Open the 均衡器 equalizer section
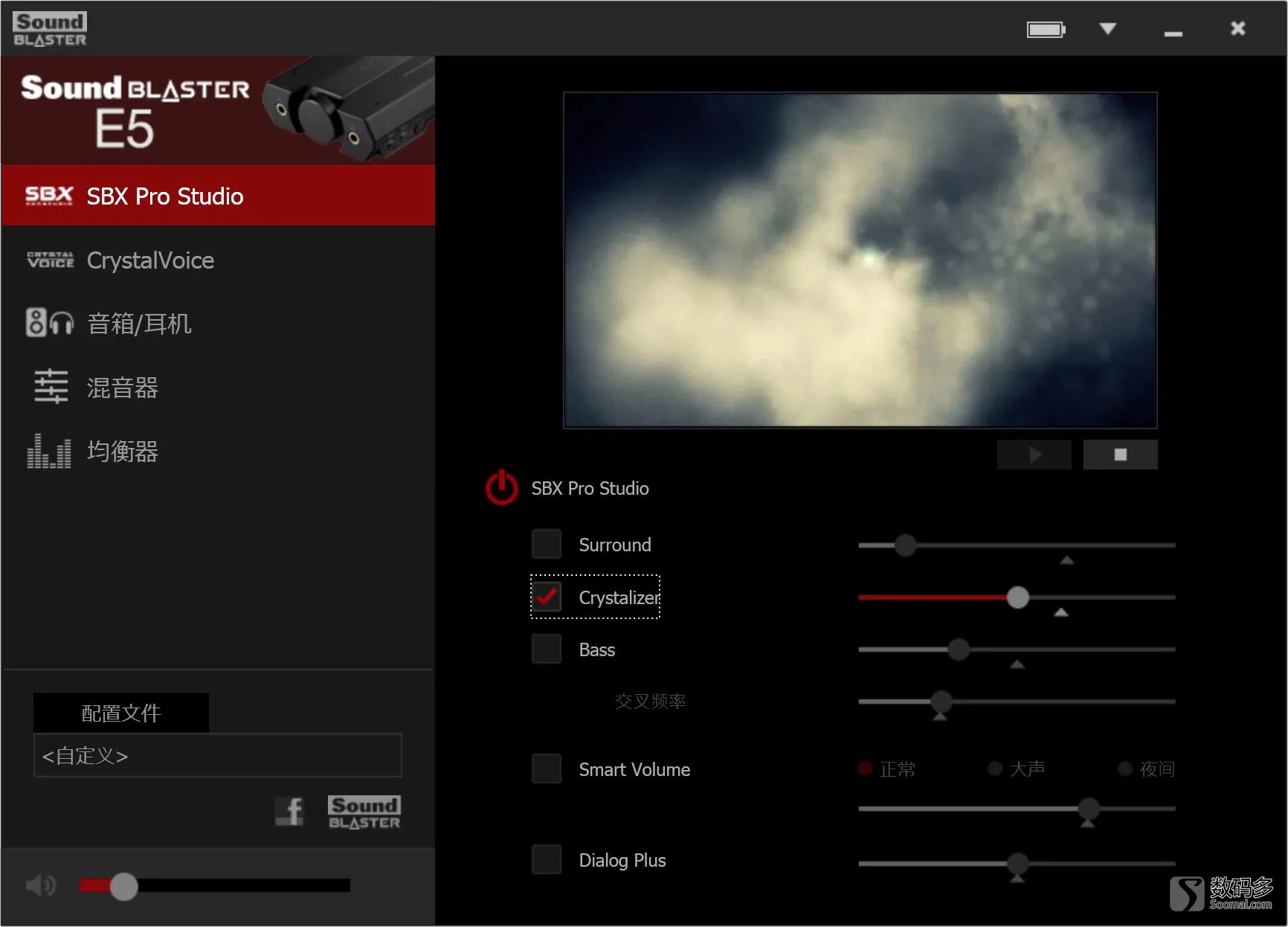Viewport: 1288px width, 927px height. click(218, 452)
